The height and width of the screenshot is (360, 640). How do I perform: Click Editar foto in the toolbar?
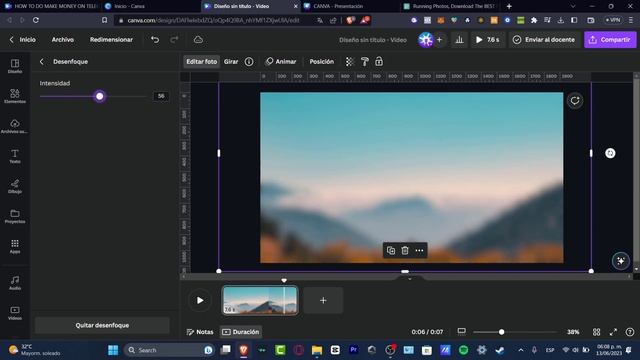pos(202,62)
